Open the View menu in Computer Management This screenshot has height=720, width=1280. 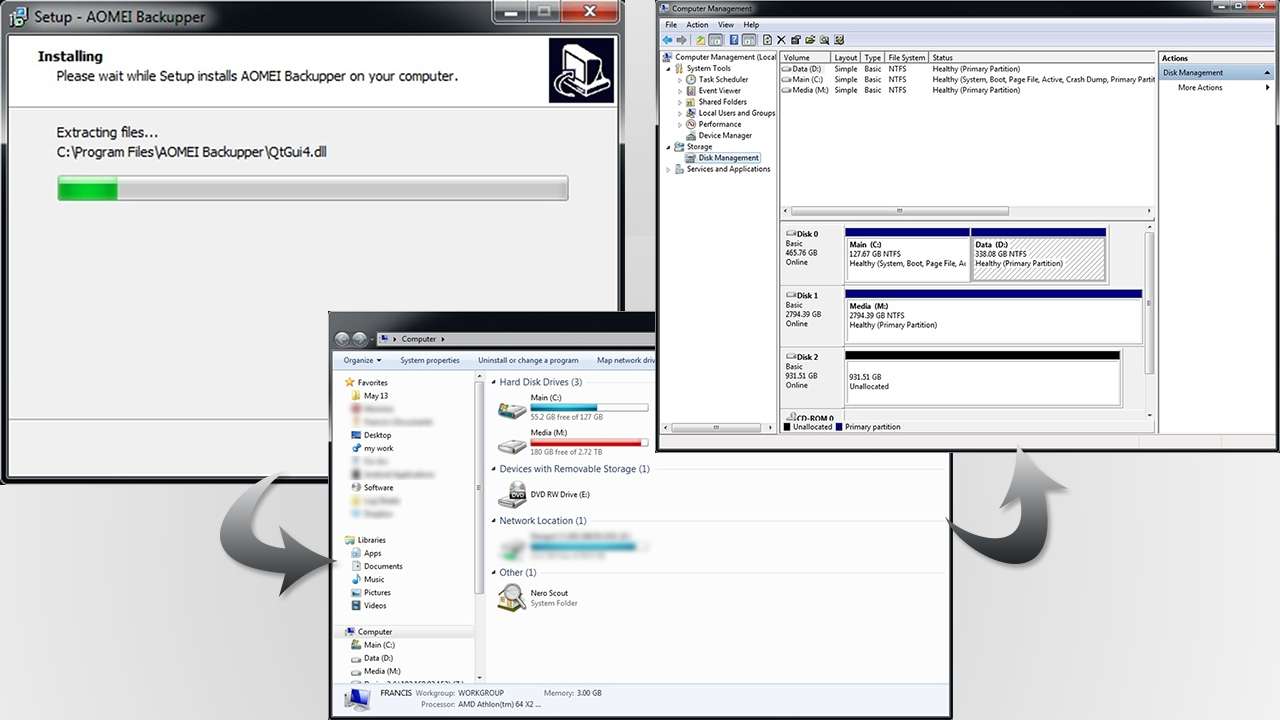tap(726, 24)
